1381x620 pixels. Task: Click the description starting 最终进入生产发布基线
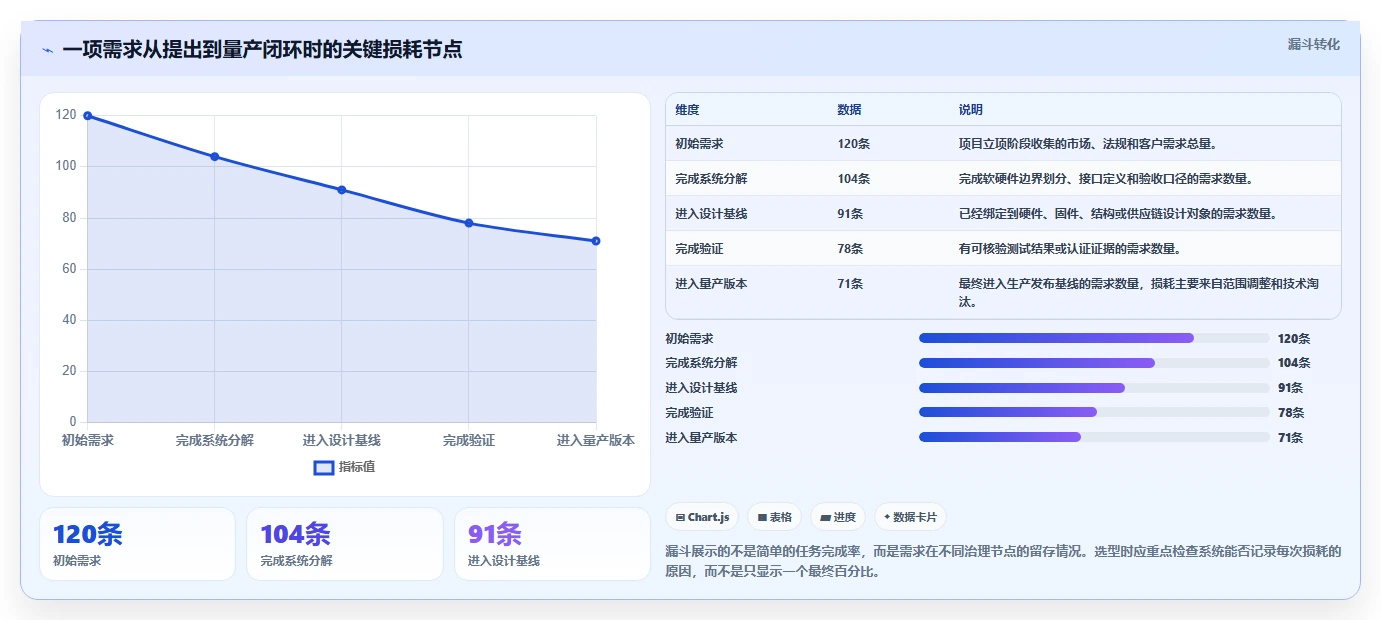[x=1139, y=292]
